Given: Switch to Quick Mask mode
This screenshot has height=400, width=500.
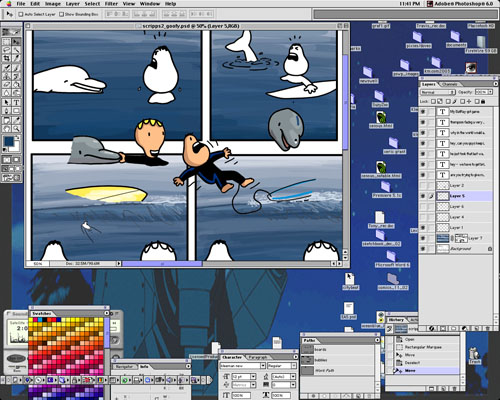Looking at the screenshot, I should 16,160.
